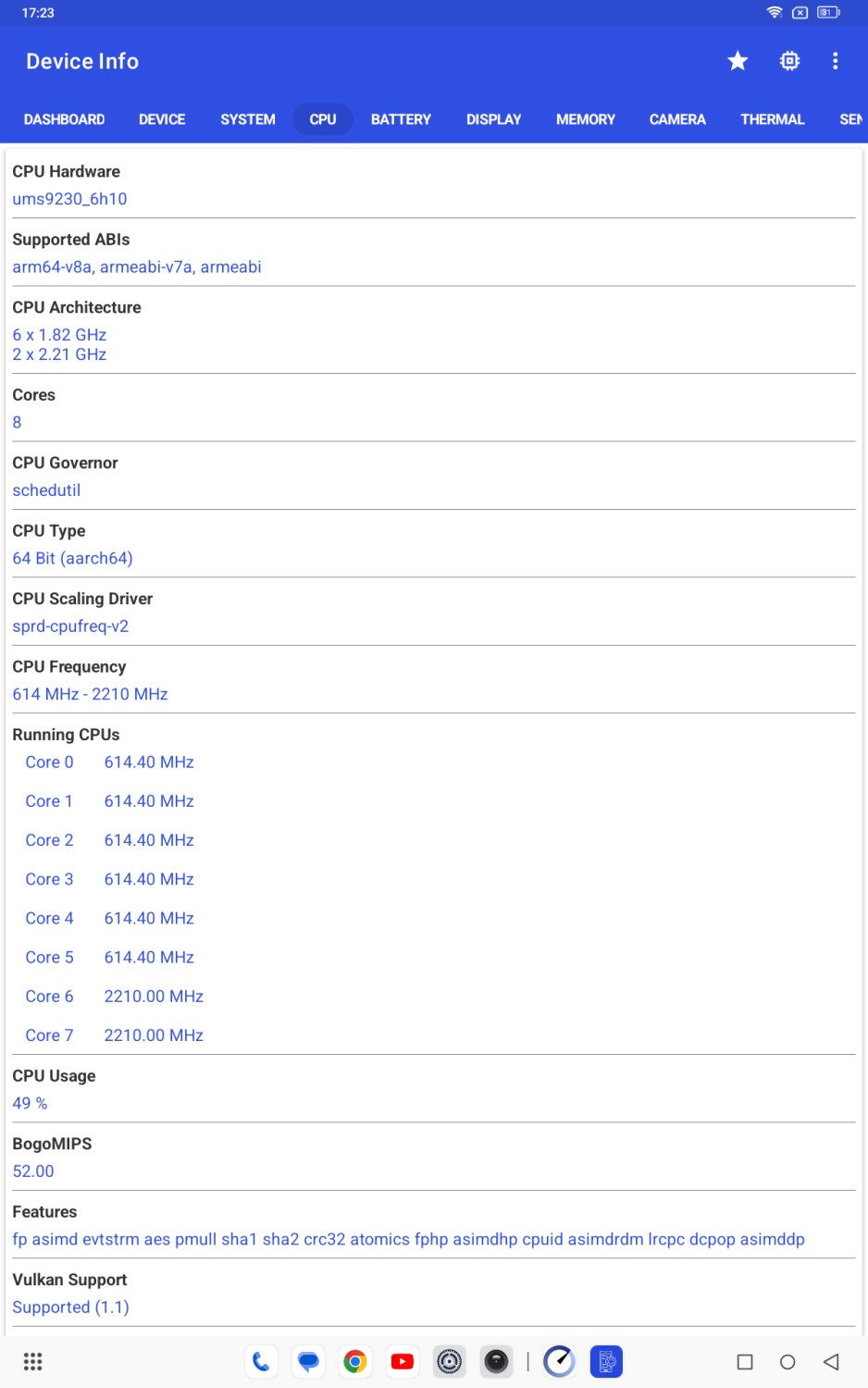
Task: Switch to the BATTERY tab
Action: 401,119
